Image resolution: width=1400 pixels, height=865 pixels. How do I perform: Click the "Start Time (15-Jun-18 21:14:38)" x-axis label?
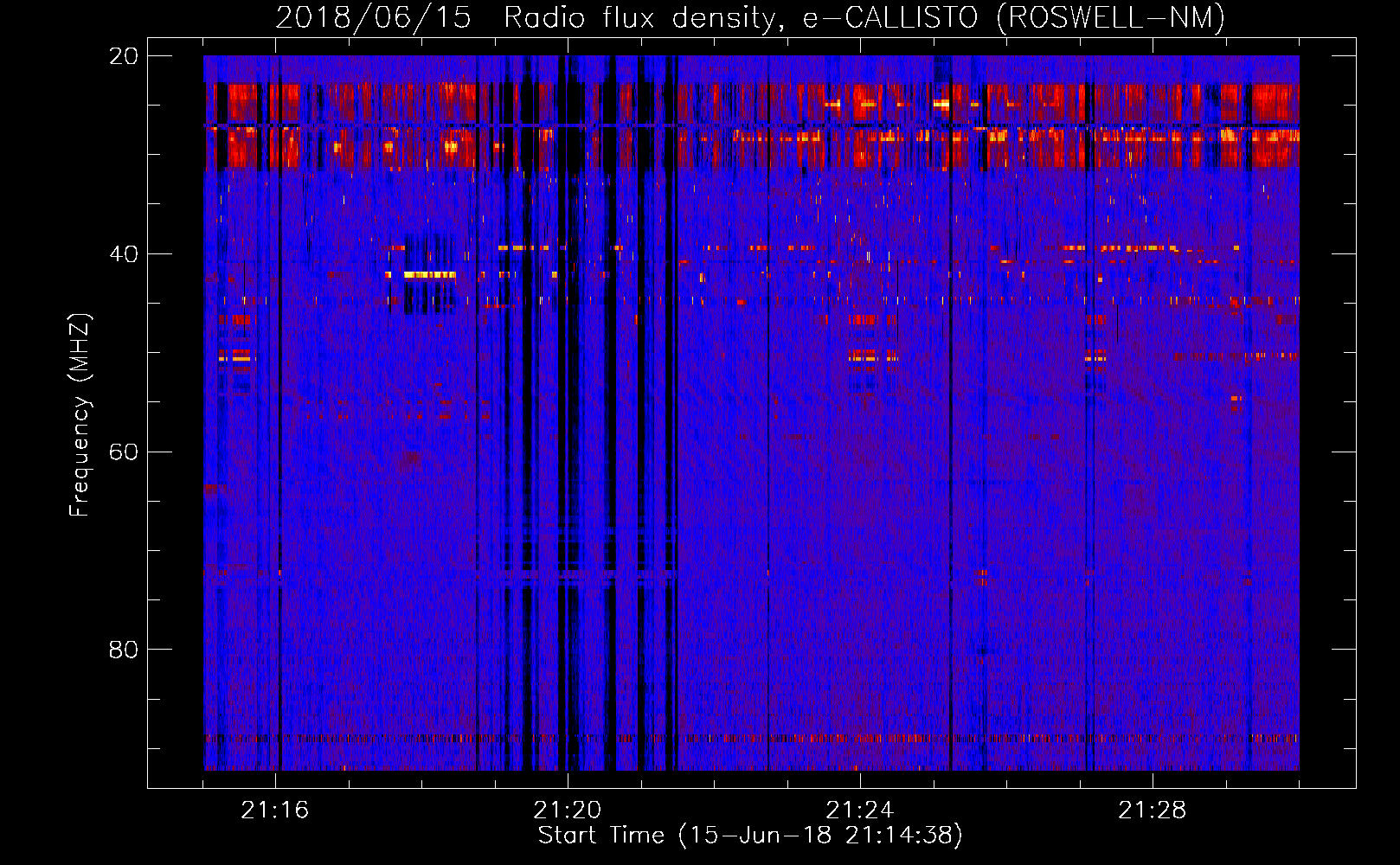[750, 835]
